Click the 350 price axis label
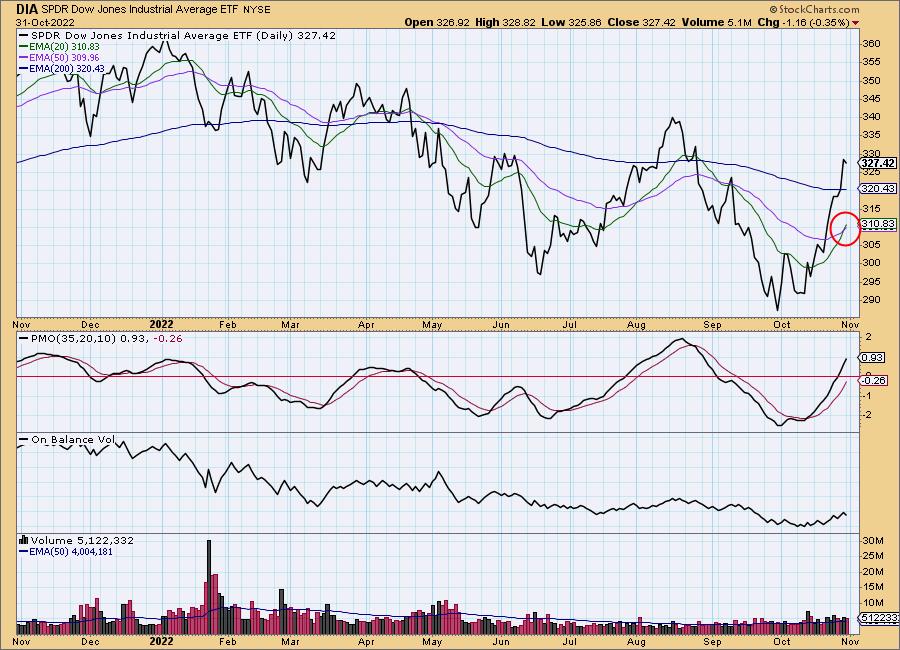The image size is (900, 650). 871,80
